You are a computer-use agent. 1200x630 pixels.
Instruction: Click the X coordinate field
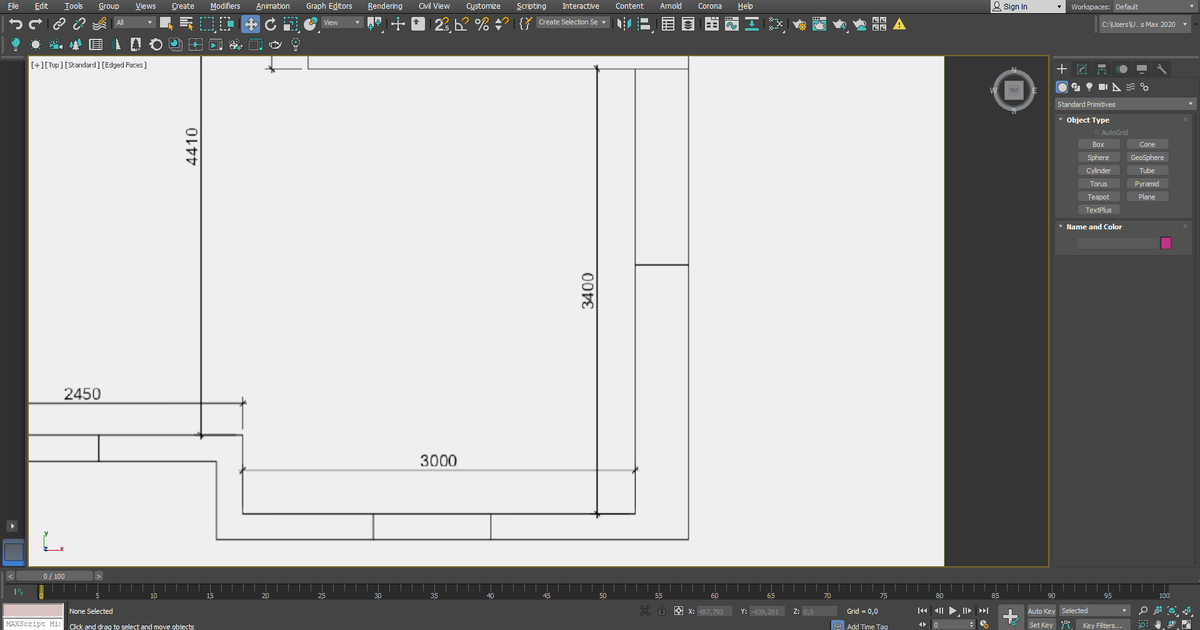click(714, 611)
